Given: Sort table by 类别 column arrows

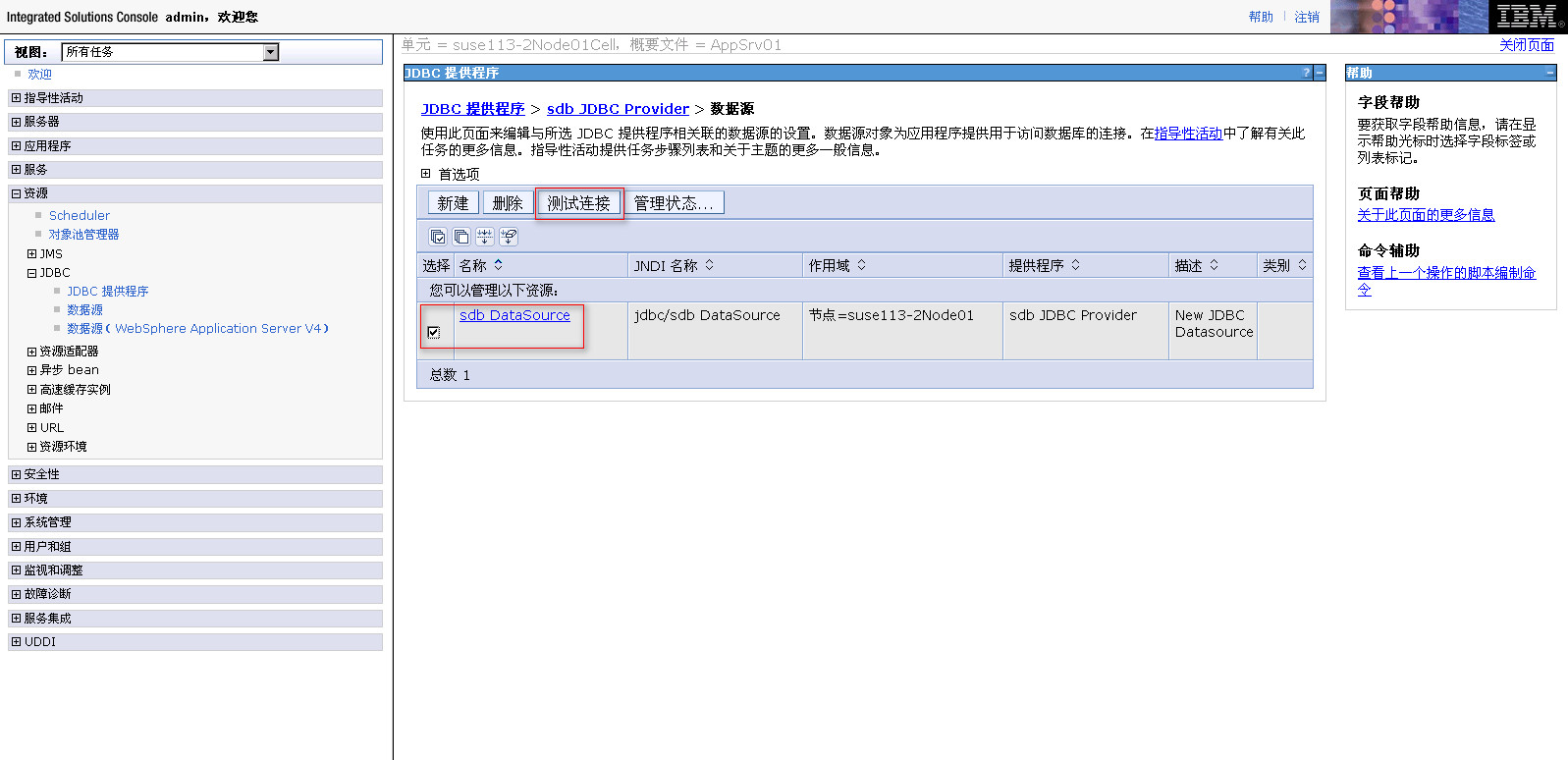Looking at the screenshot, I should tap(1303, 265).
